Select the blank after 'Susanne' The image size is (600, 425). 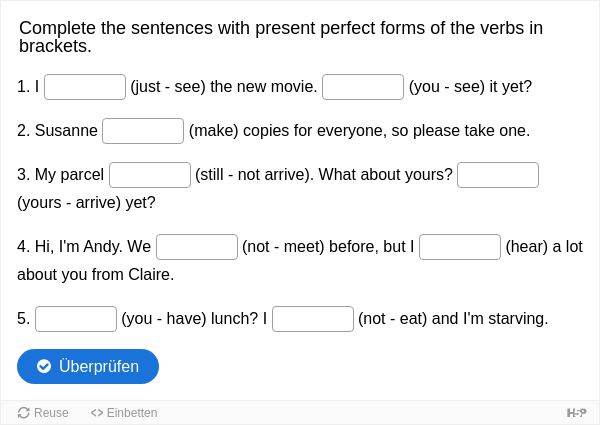click(x=143, y=131)
